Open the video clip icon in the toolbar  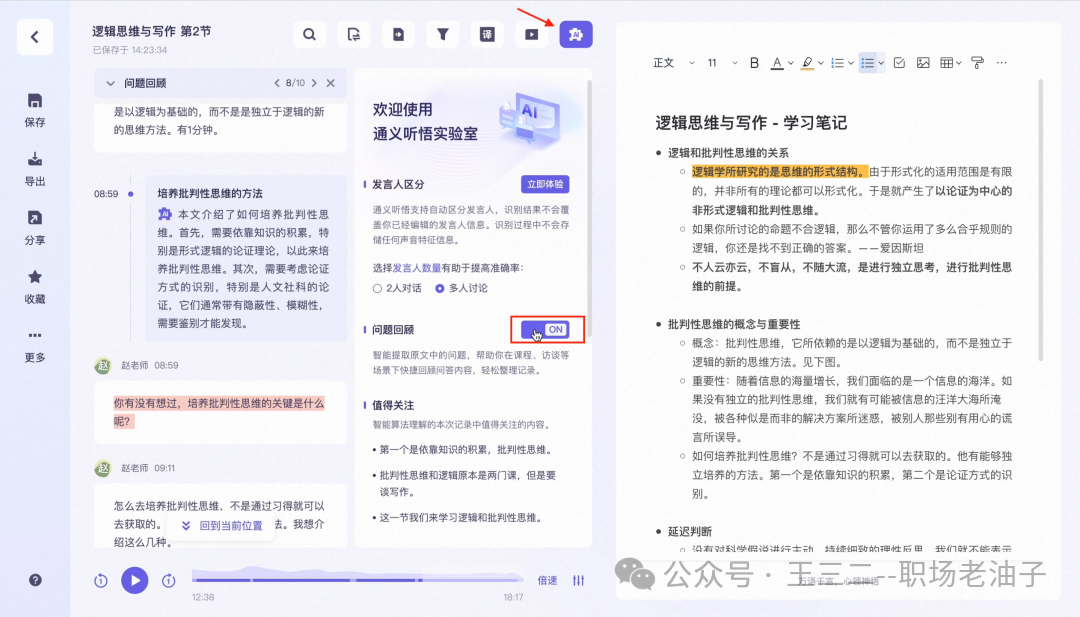(531, 33)
